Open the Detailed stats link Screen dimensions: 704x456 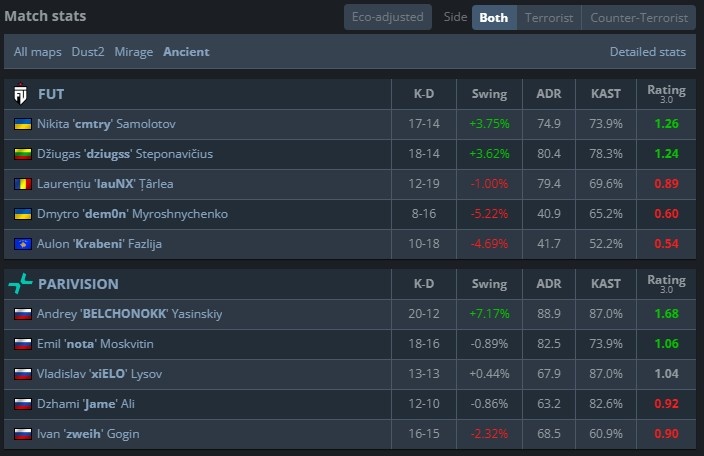[648, 51]
